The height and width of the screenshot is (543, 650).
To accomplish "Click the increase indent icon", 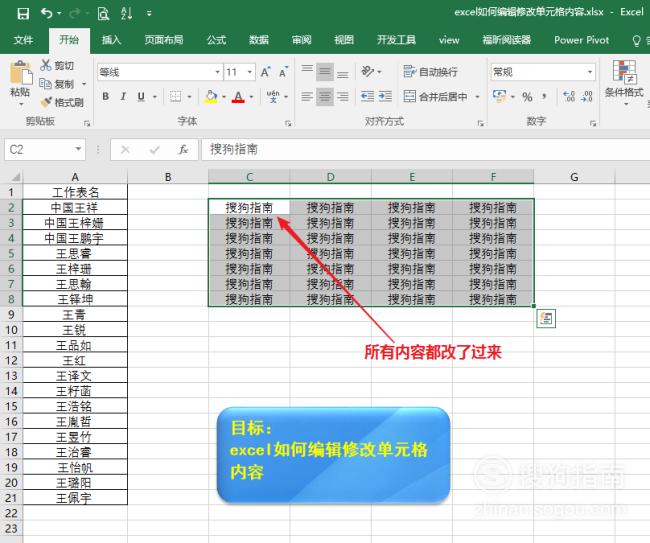I will tap(385, 97).
